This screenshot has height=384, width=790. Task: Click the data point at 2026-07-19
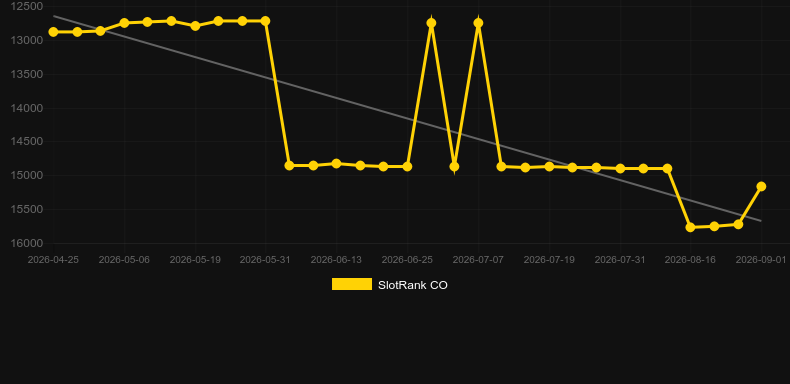click(549, 166)
